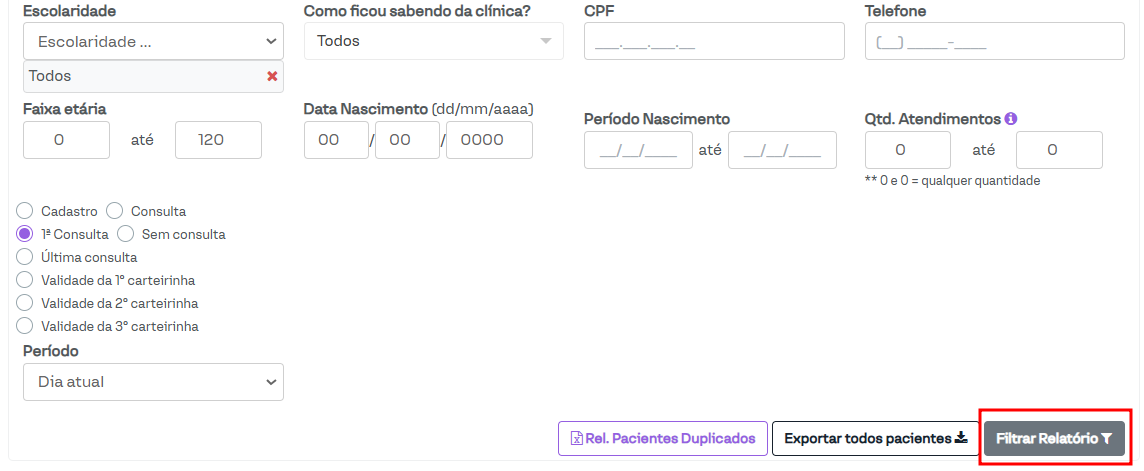Select the Cadastro radio button
Viewport: 1144px width, 471px height.
tap(25, 211)
